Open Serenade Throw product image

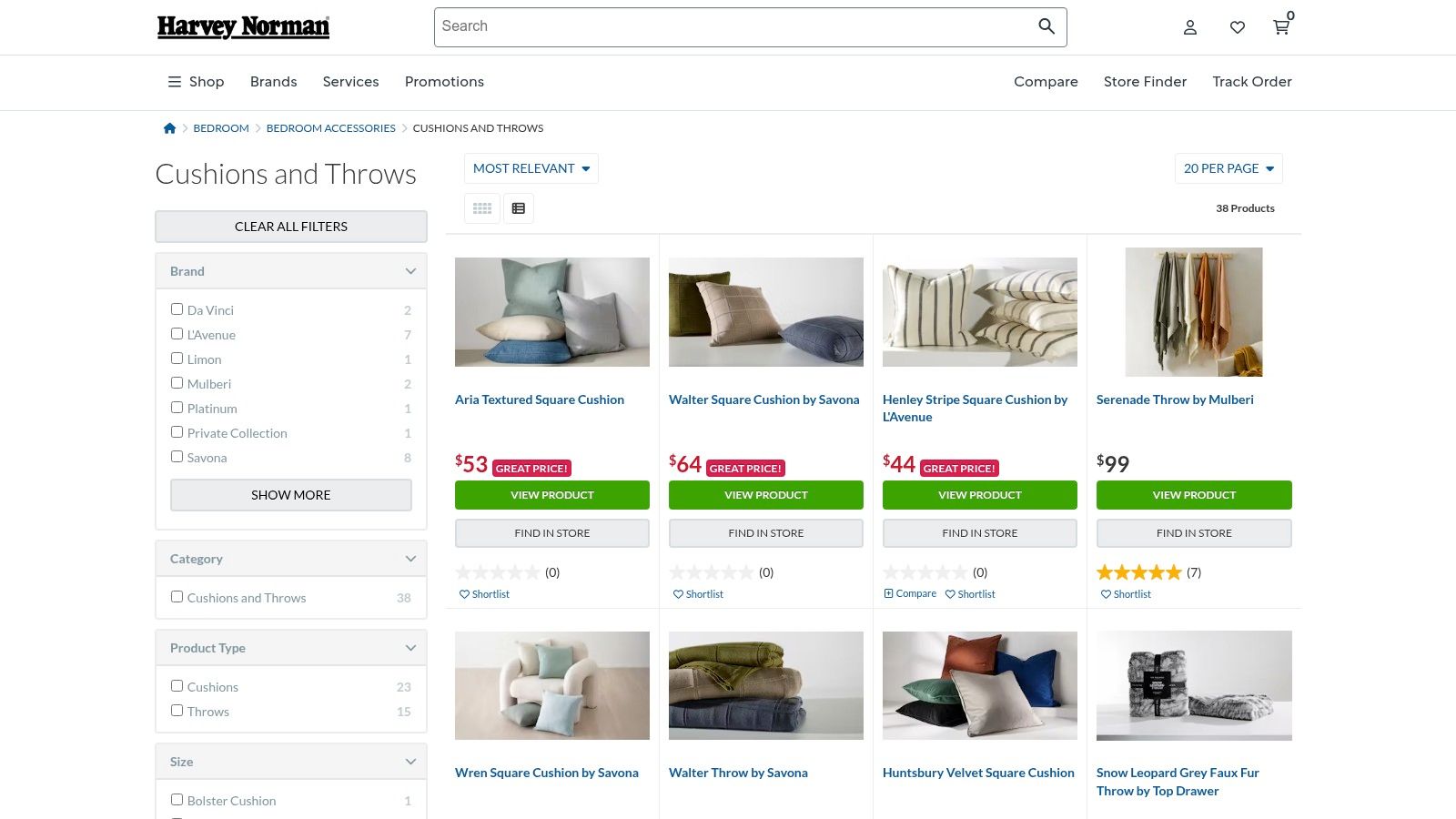pos(1194,312)
